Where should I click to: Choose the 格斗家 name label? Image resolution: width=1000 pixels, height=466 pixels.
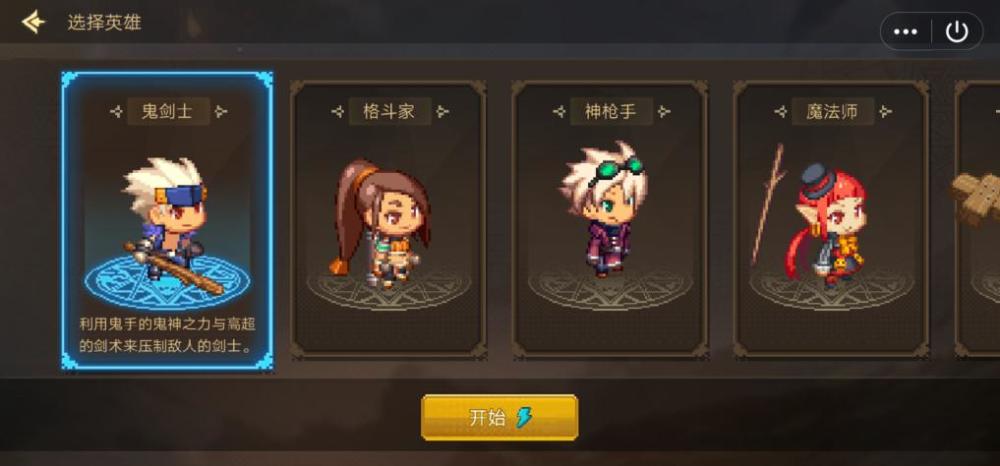coord(389,112)
